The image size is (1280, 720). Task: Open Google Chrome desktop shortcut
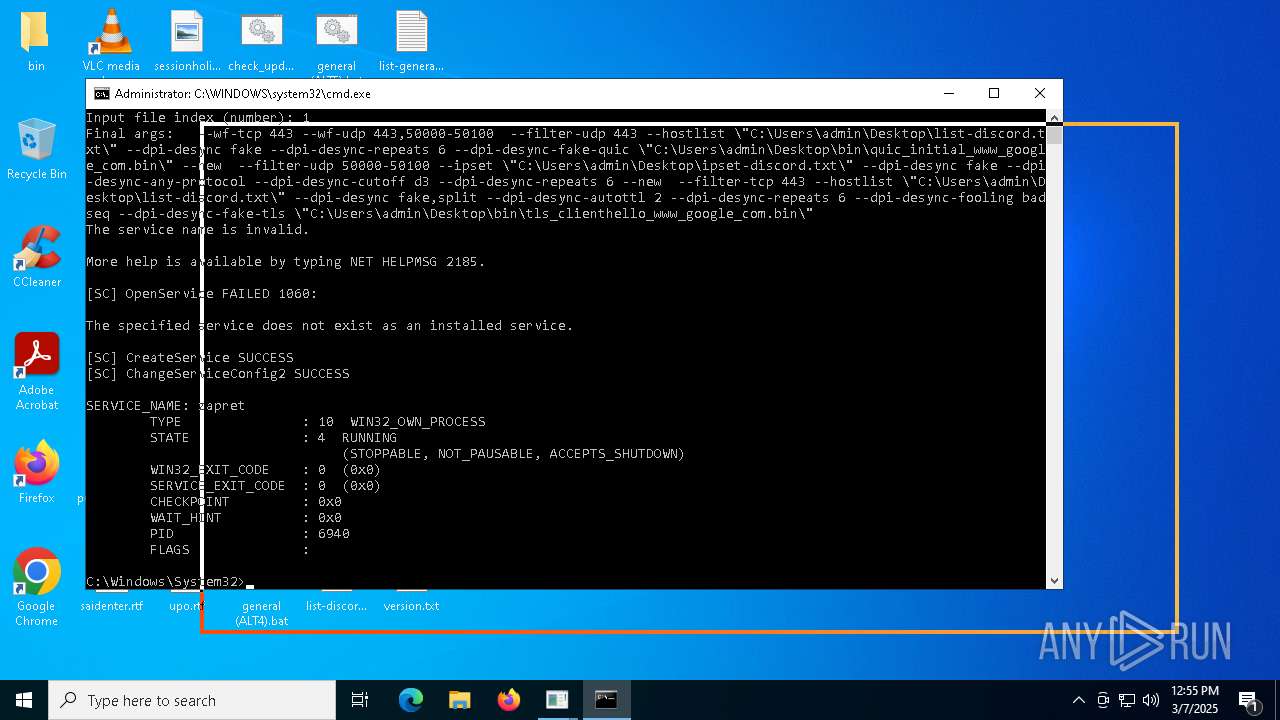click(x=37, y=587)
